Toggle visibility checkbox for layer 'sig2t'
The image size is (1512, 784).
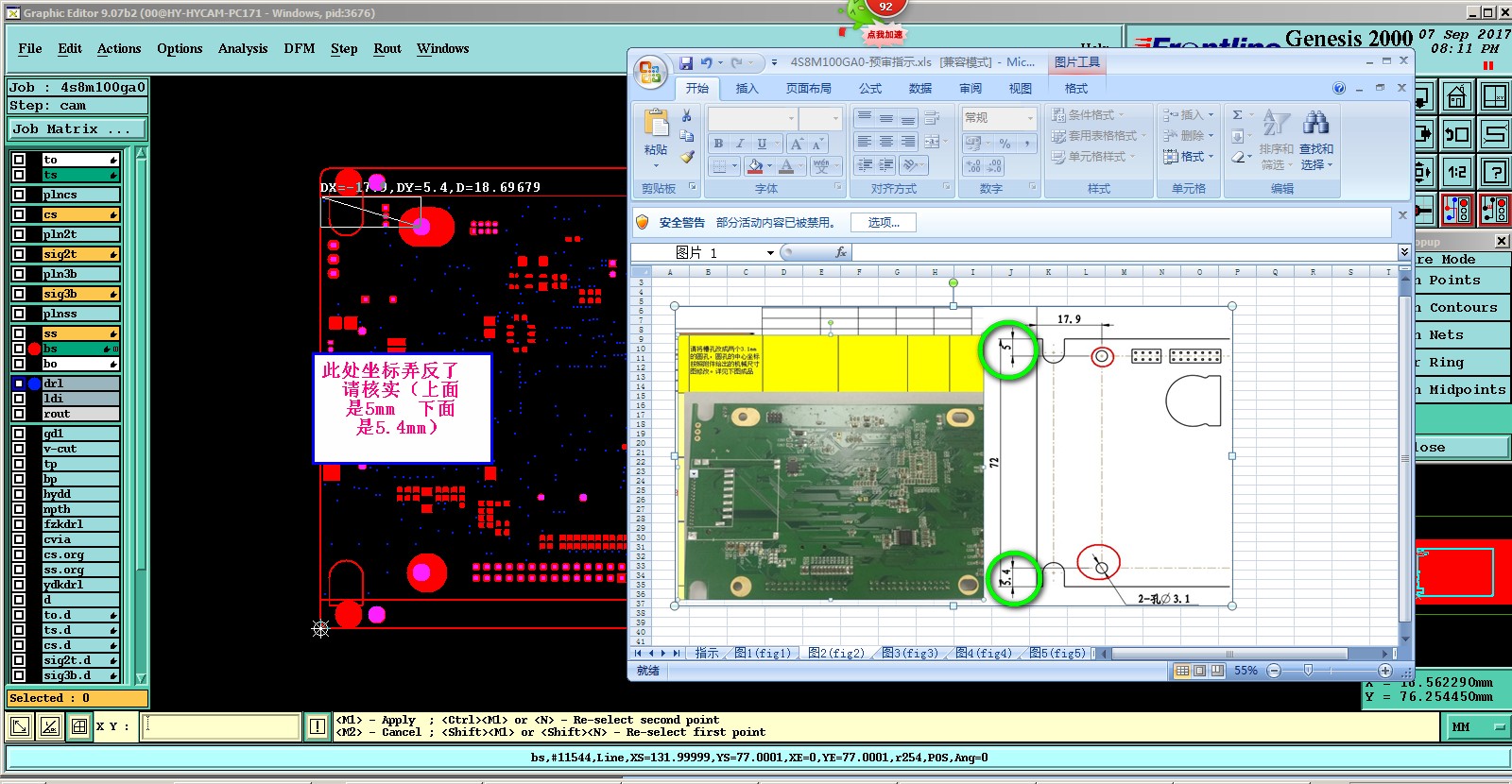pyautogui.click(x=19, y=254)
